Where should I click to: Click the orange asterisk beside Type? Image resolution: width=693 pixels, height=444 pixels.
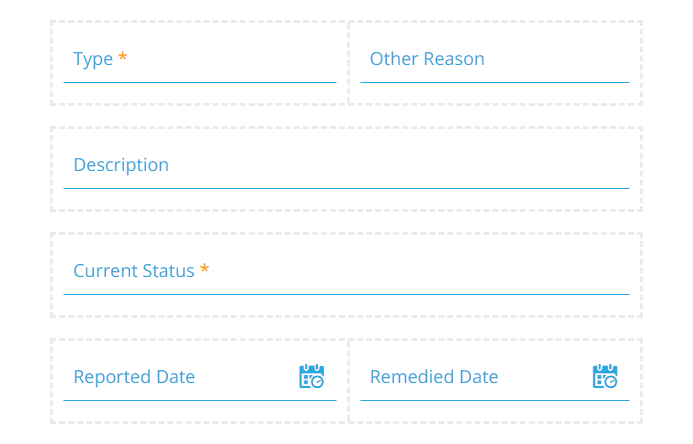(x=123, y=58)
